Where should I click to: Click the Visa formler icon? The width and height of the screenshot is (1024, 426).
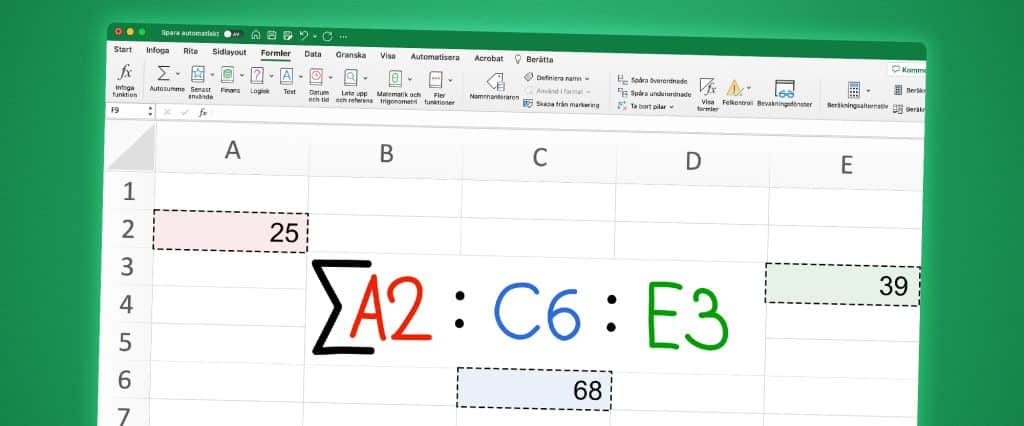[x=708, y=88]
